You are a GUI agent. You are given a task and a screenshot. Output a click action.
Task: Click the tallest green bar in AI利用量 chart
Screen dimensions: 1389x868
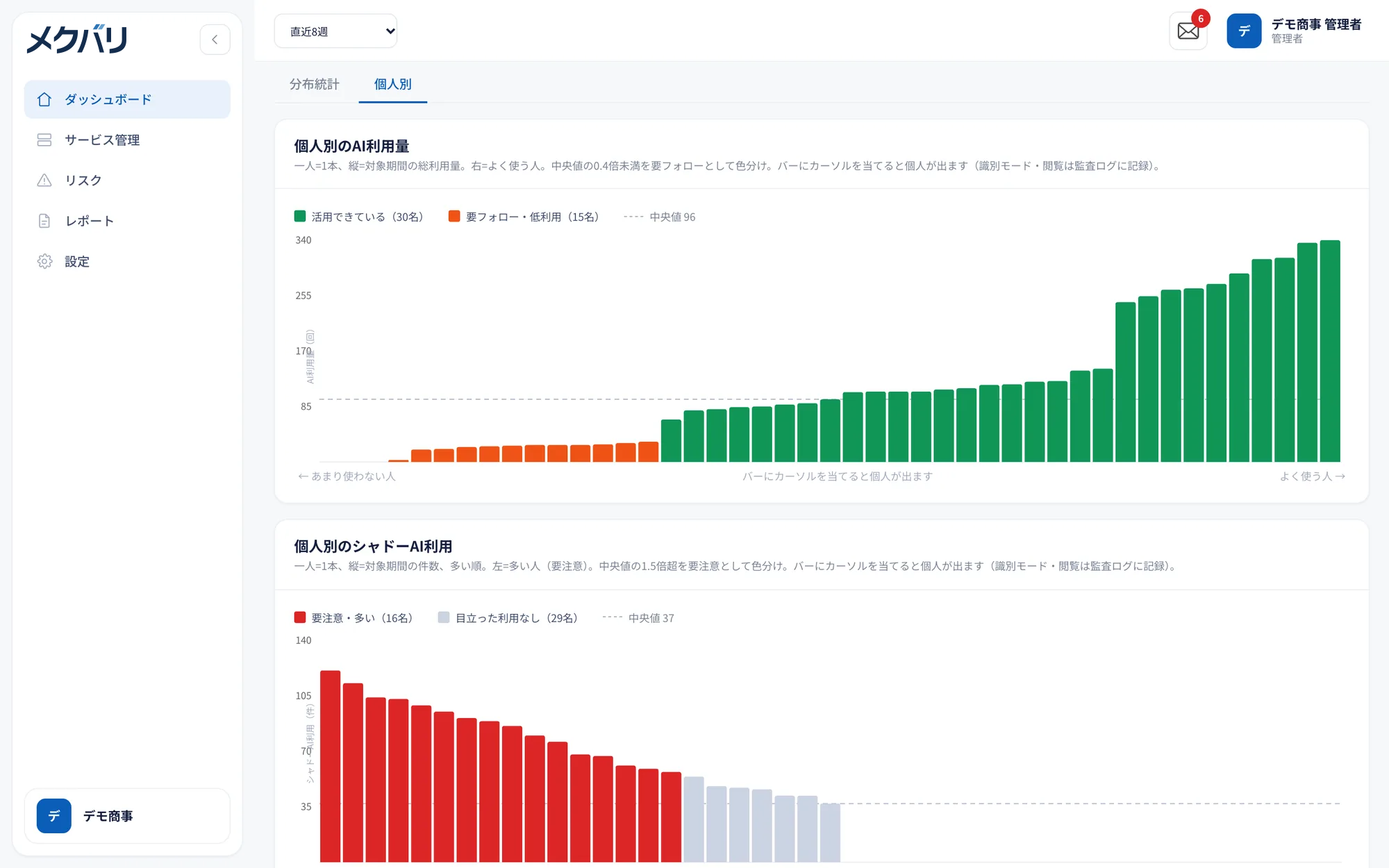tap(1330, 351)
